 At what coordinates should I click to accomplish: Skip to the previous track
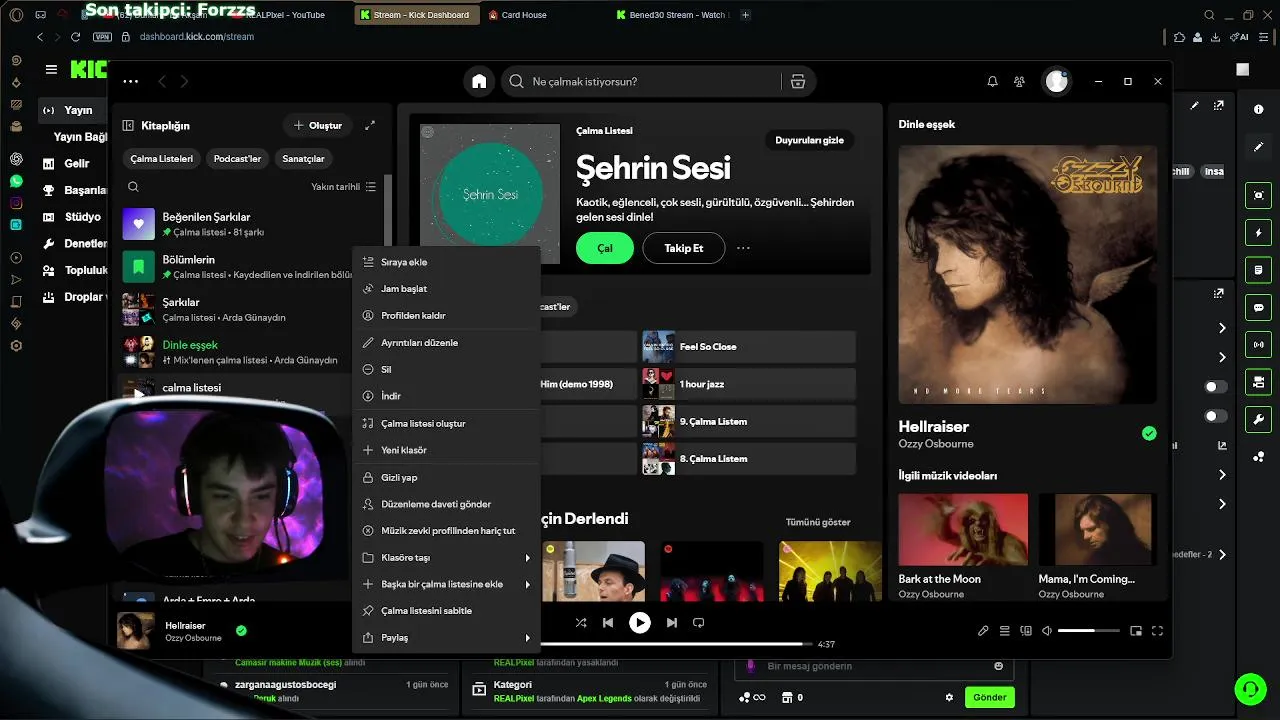(x=608, y=622)
